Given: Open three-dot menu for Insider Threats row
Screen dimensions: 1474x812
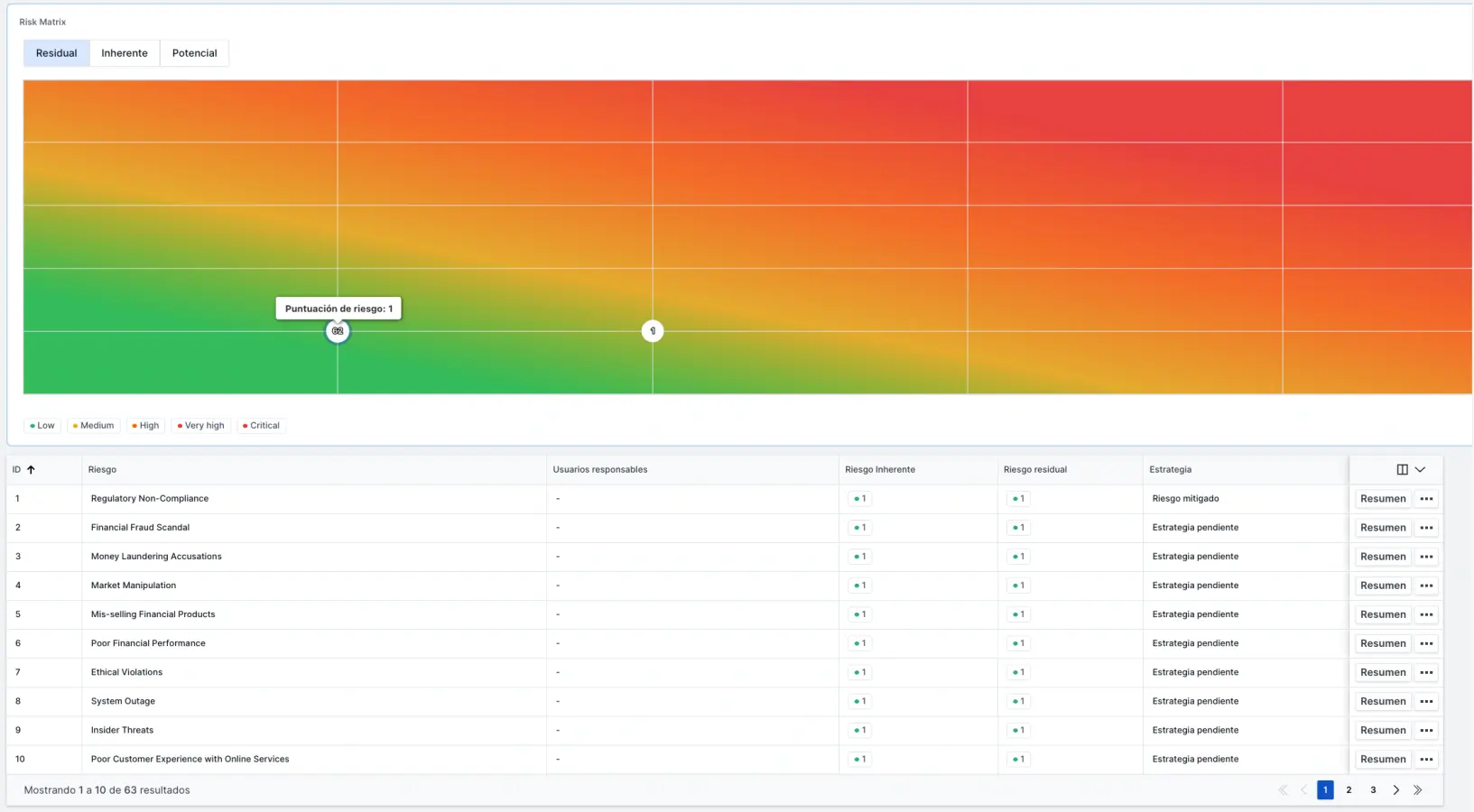Looking at the screenshot, I should coord(1426,730).
